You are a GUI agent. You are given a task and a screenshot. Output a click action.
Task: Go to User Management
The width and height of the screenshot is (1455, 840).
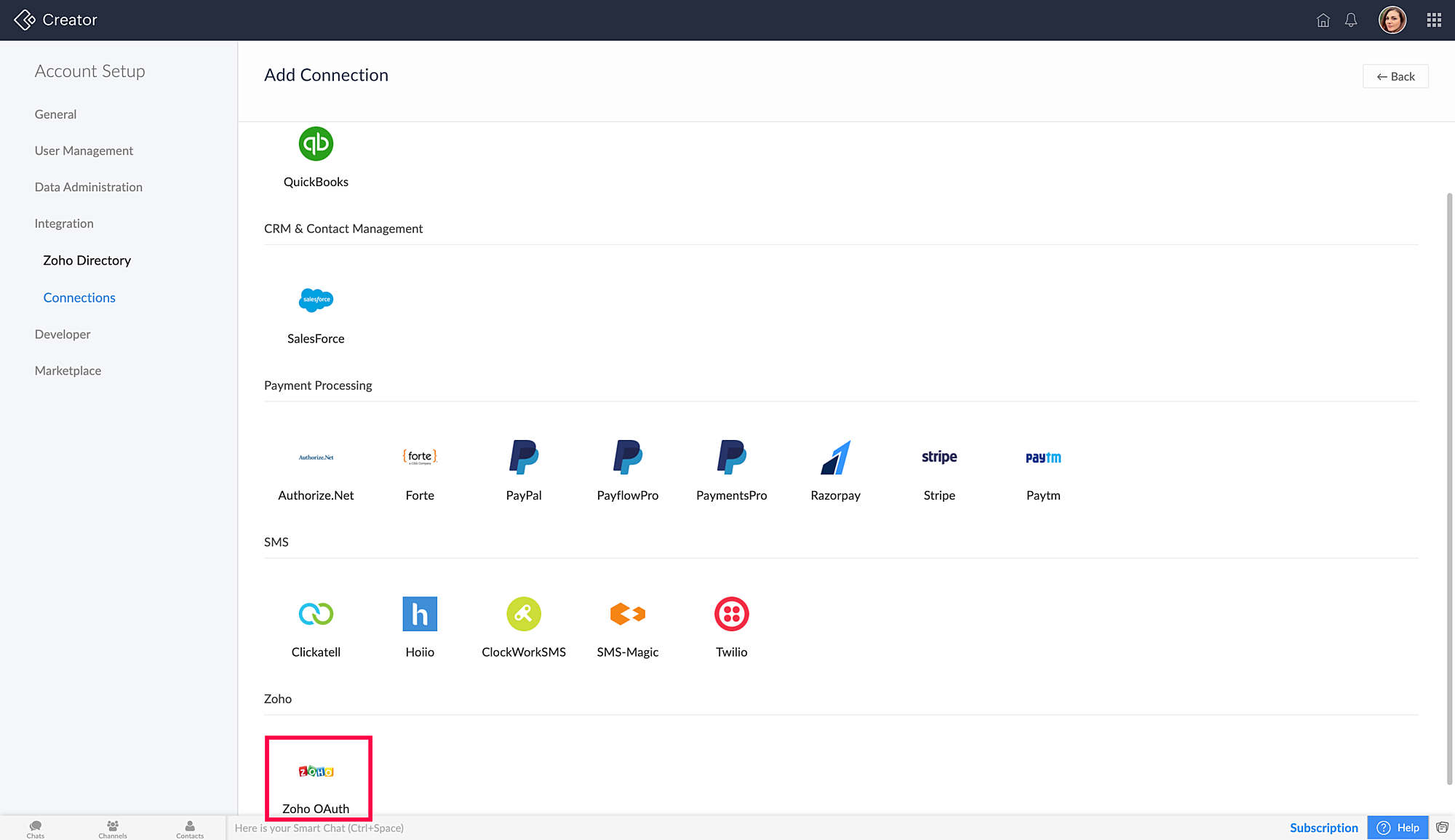(84, 151)
